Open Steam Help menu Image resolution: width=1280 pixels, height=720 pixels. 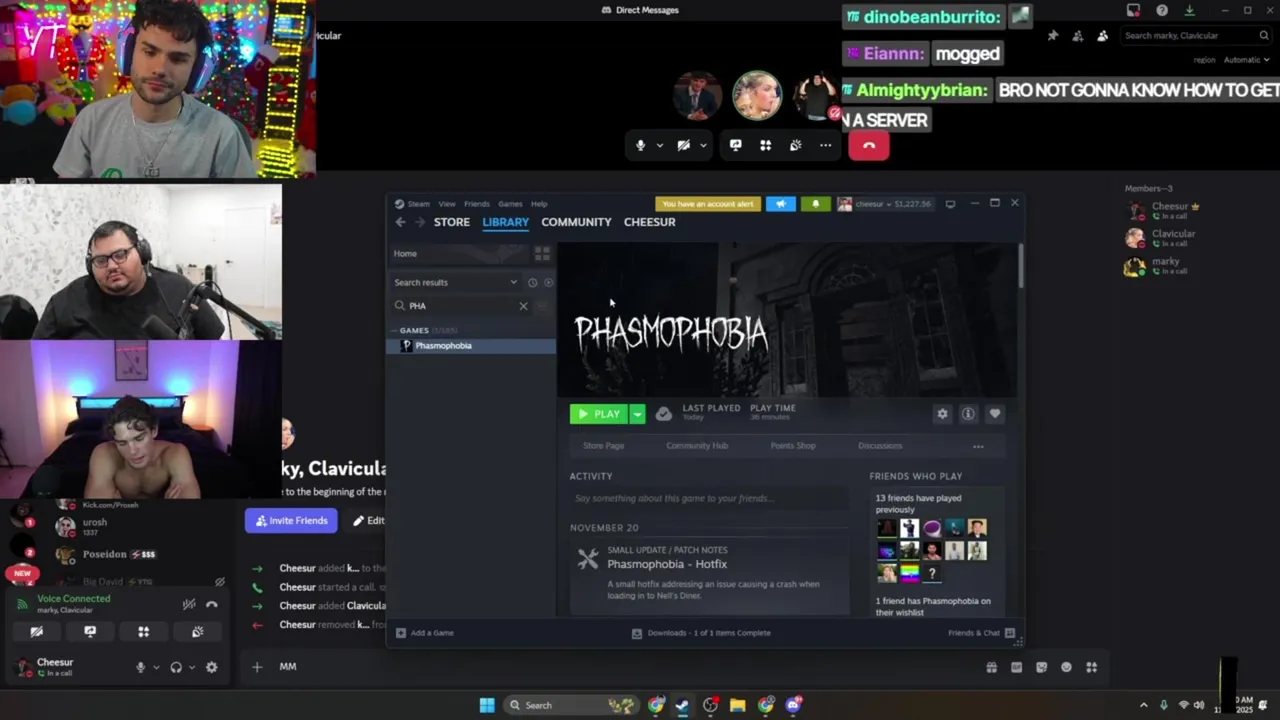539,204
